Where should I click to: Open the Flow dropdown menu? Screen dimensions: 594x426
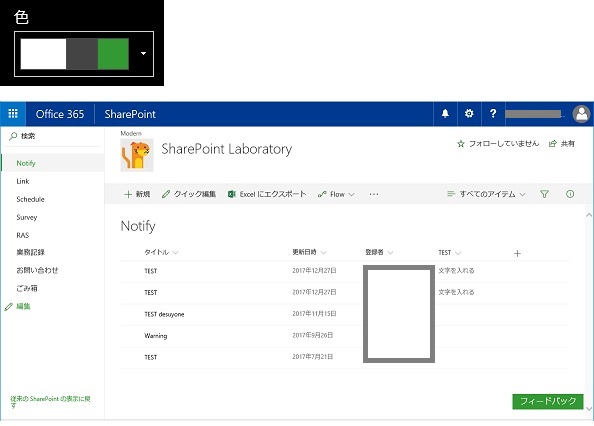point(336,194)
